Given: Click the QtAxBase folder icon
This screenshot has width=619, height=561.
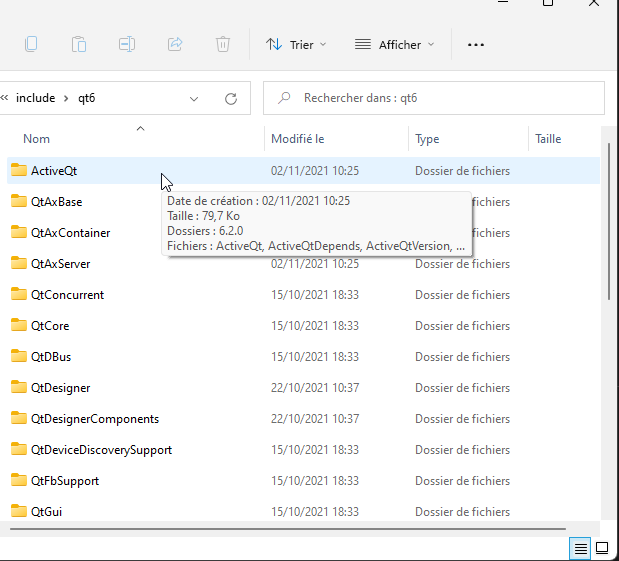Looking at the screenshot, I should click(x=19, y=201).
